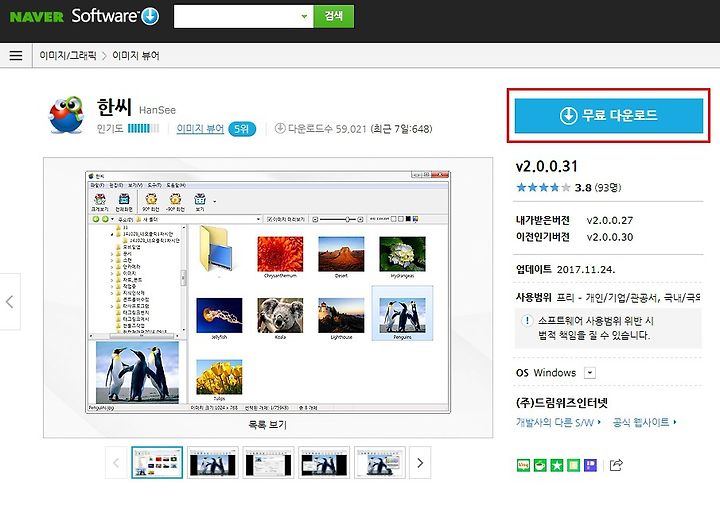The height and width of the screenshot is (505, 720).
Task: Click the 목록 보기 caption
Action: (268, 425)
